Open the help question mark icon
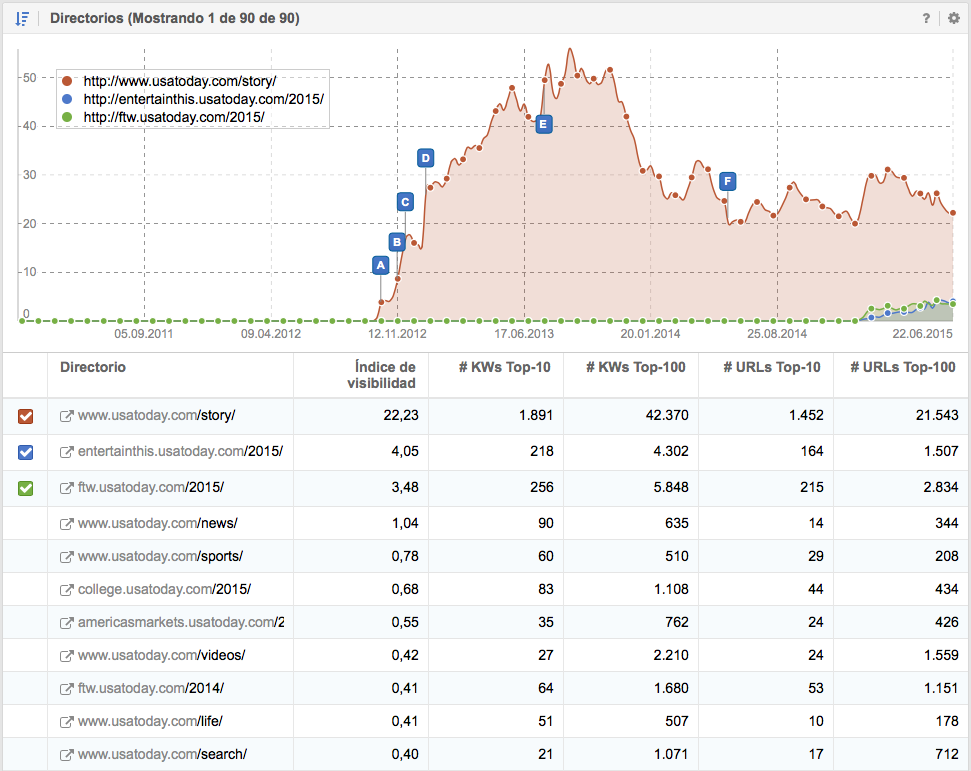The width and height of the screenshot is (971, 771). click(x=927, y=18)
